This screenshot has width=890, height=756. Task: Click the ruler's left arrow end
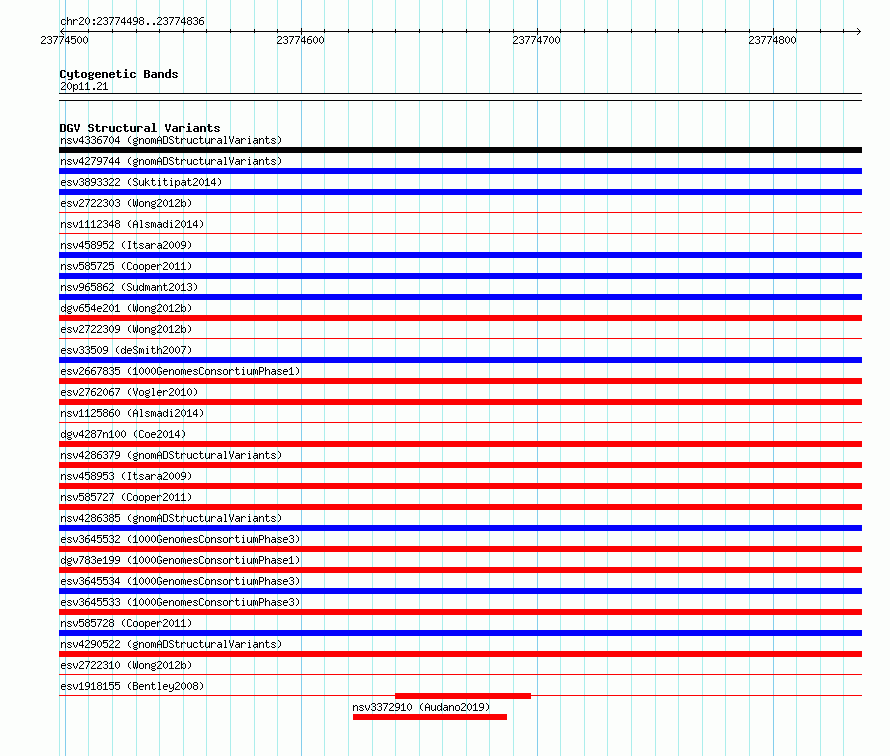pos(62,32)
